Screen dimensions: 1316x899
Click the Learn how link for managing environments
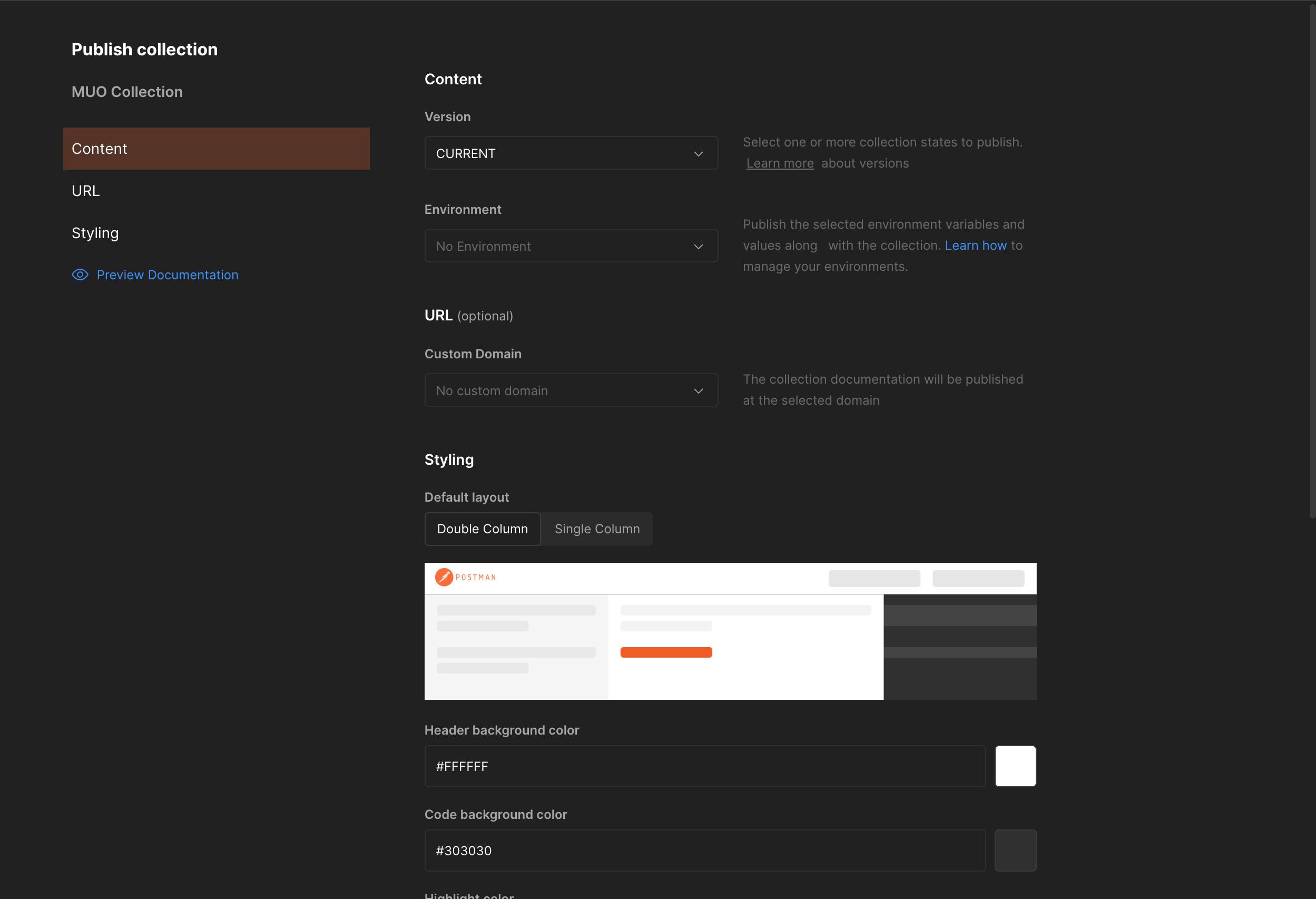coord(976,245)
